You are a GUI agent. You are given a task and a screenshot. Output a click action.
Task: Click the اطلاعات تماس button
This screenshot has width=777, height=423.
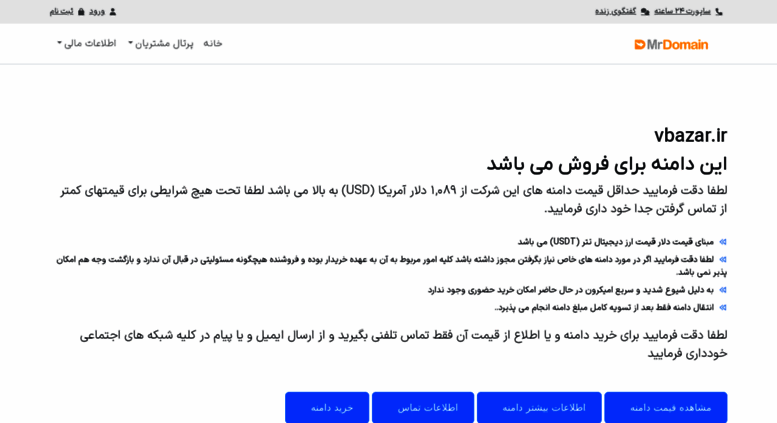point(423,407)
